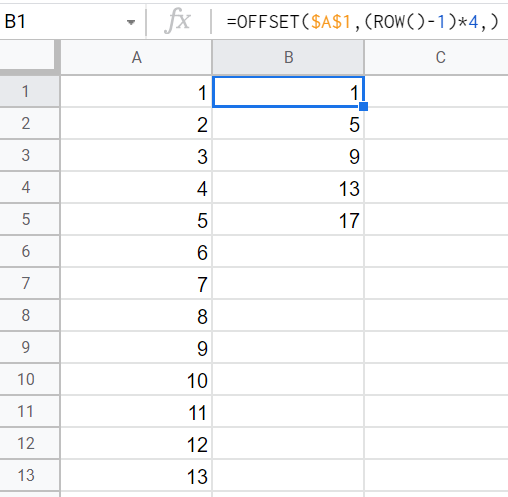Screen dimensions: 508x497
Task: Select the entire sheet using corner box
Action: (27, 55)
